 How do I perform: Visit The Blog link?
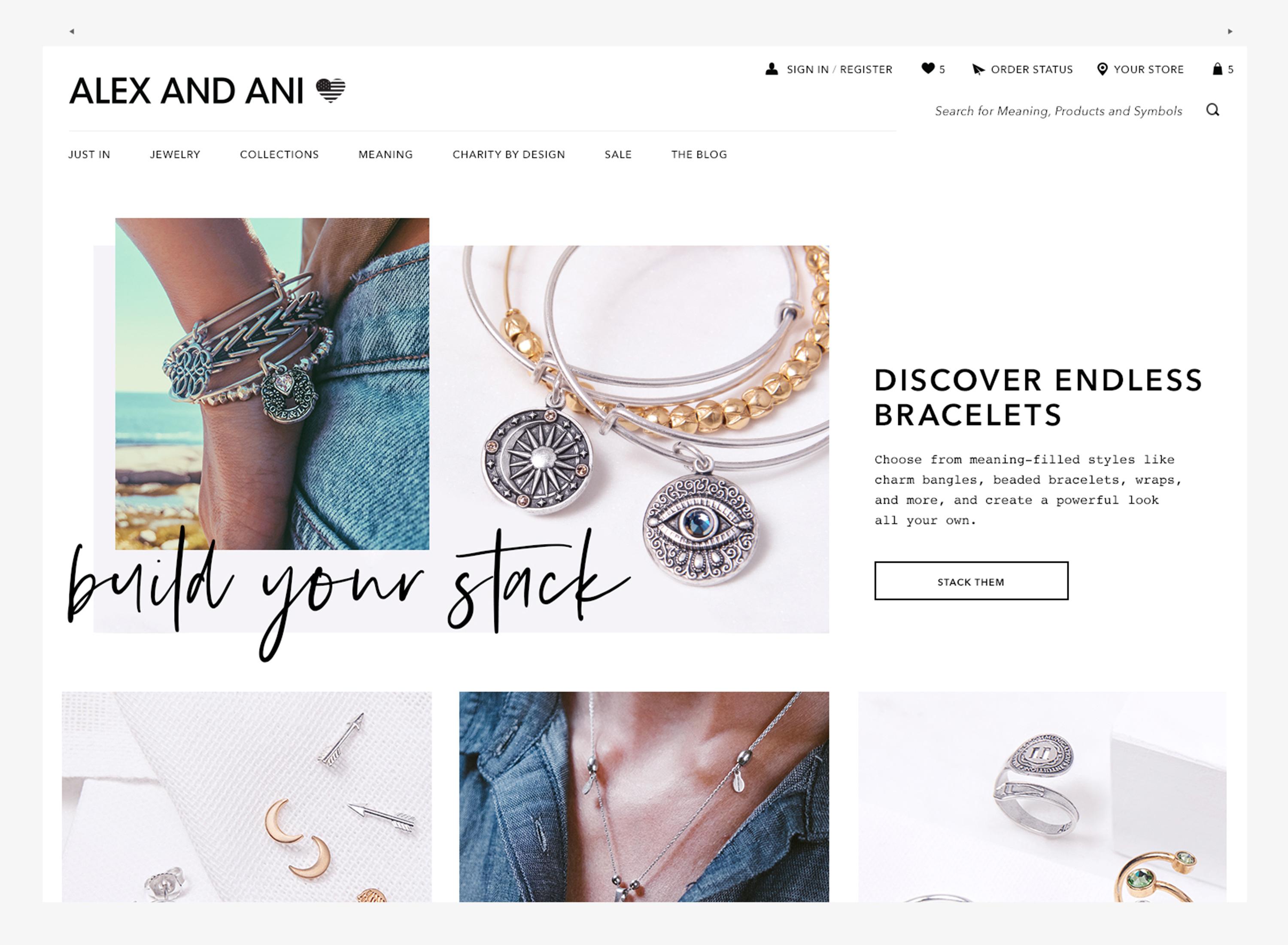[x=699, y=155]
